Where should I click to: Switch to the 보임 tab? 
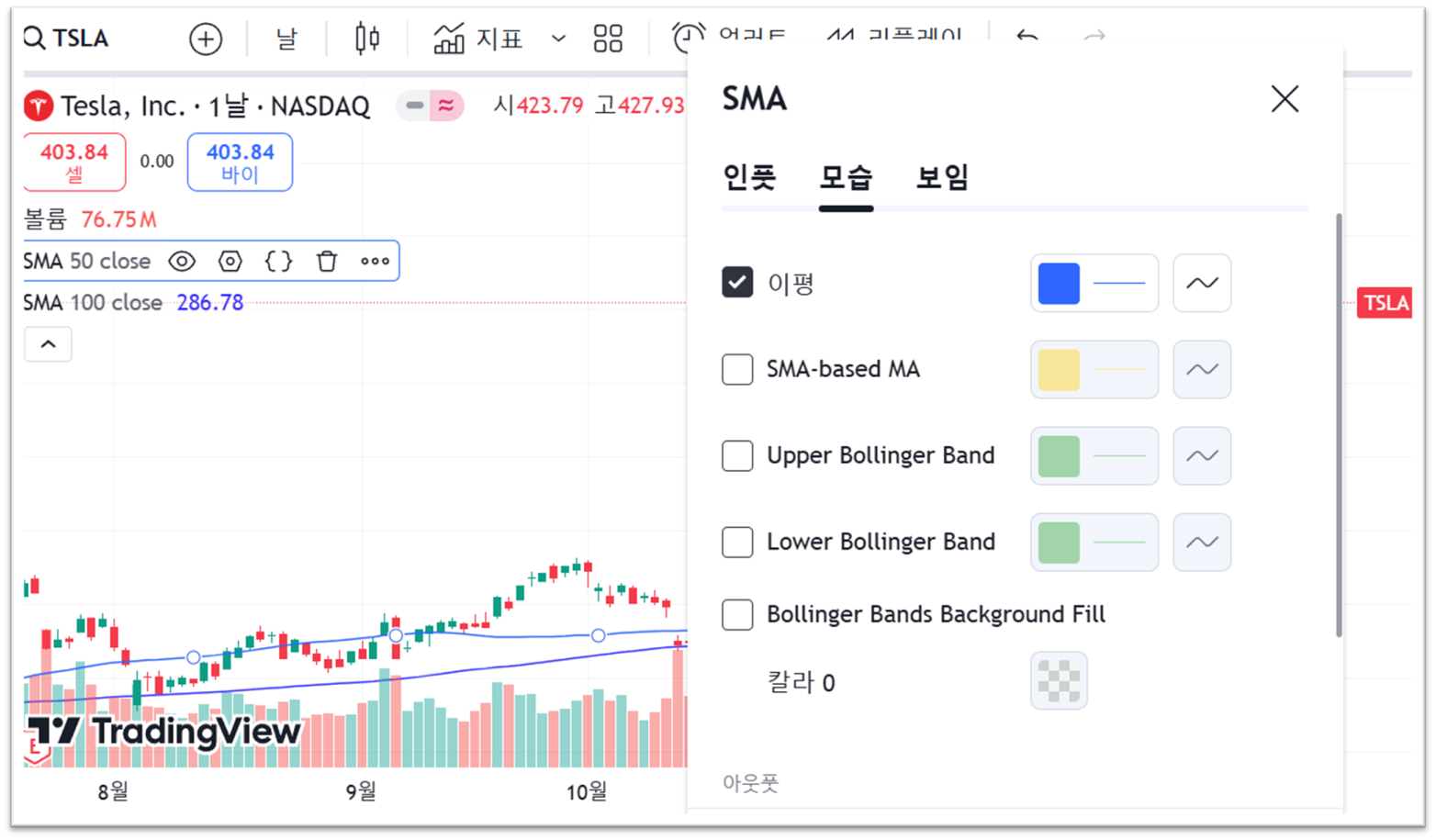pos(942,176)
